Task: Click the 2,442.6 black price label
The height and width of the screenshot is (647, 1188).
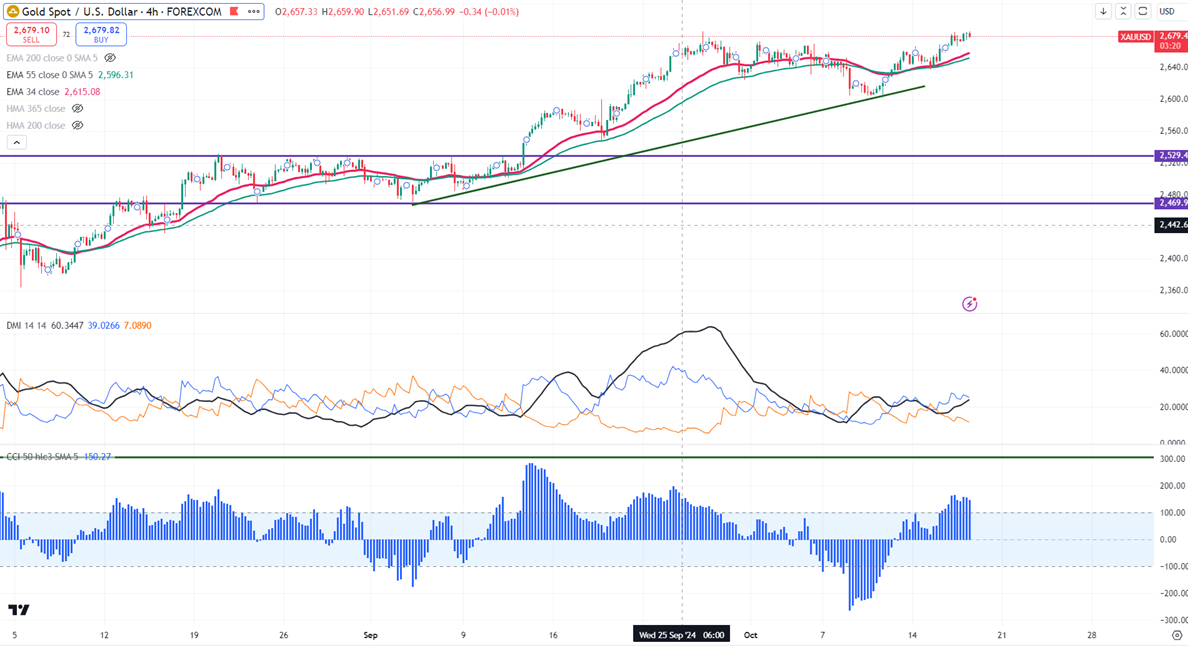Action: (1171, 225)
